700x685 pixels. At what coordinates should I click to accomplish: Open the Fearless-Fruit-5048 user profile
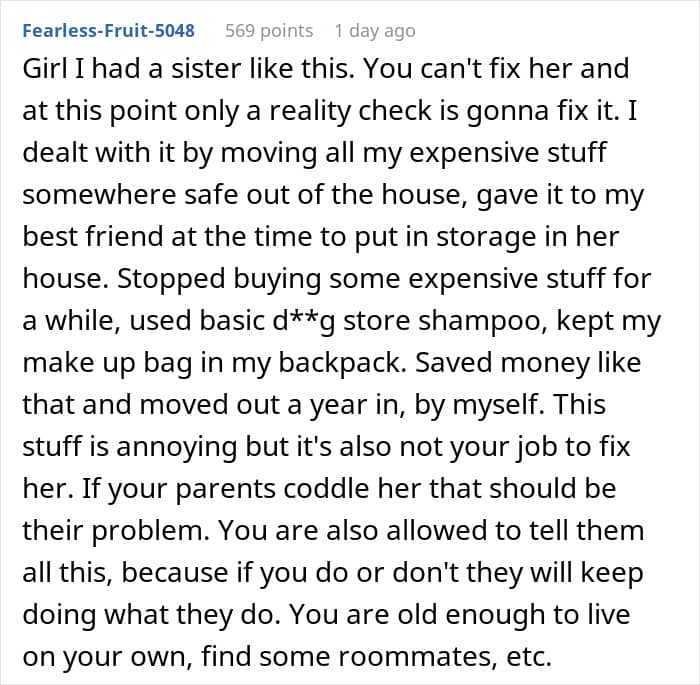pos(108,31)
